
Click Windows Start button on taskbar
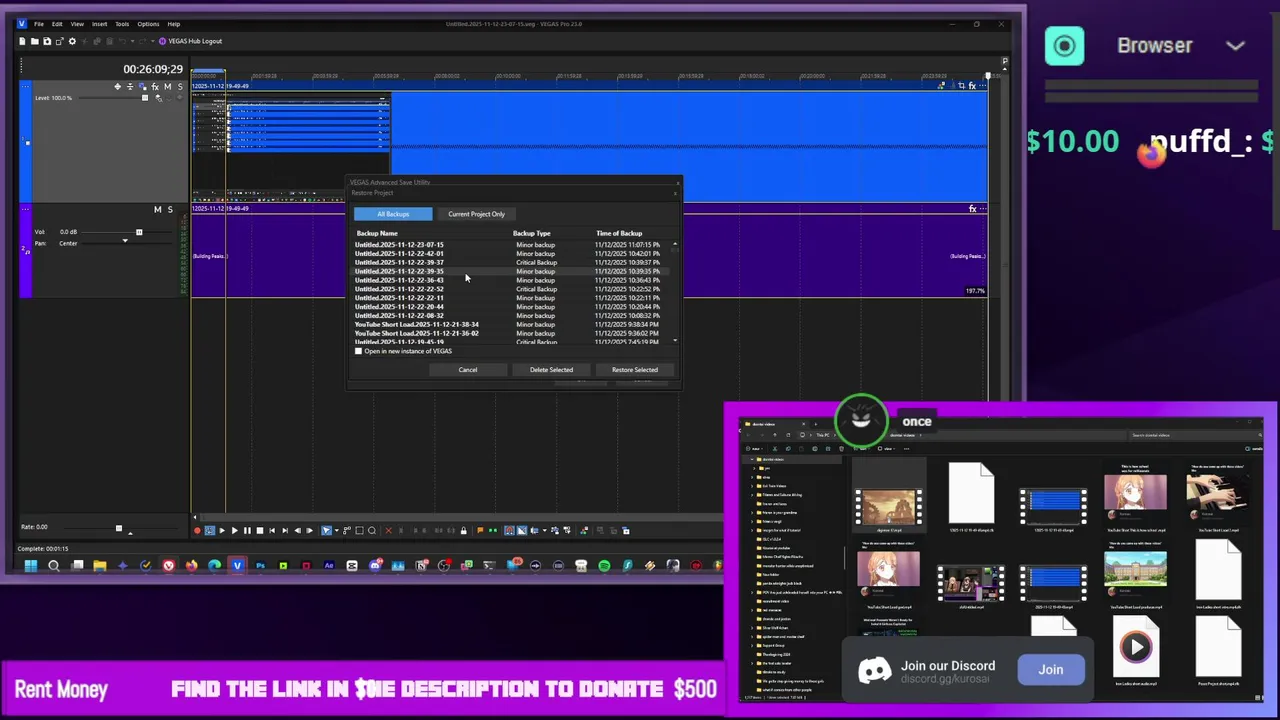pyautogui.click(x=31, y=565)
